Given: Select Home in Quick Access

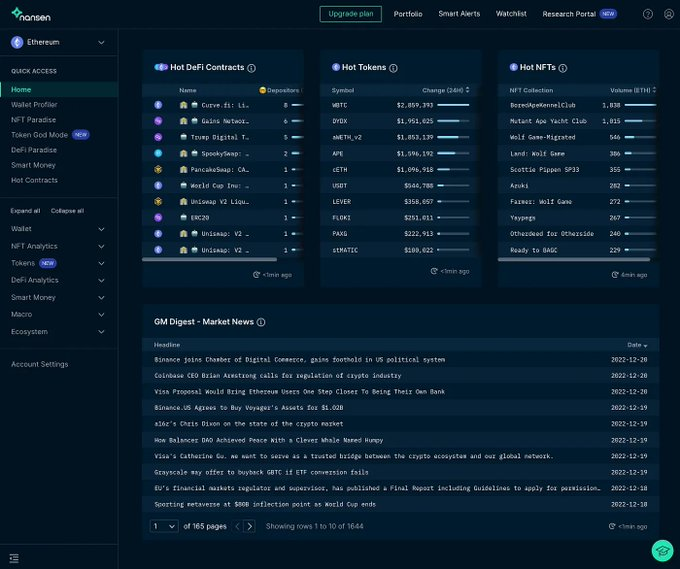Looking at the screenshot, I should 59,89.
